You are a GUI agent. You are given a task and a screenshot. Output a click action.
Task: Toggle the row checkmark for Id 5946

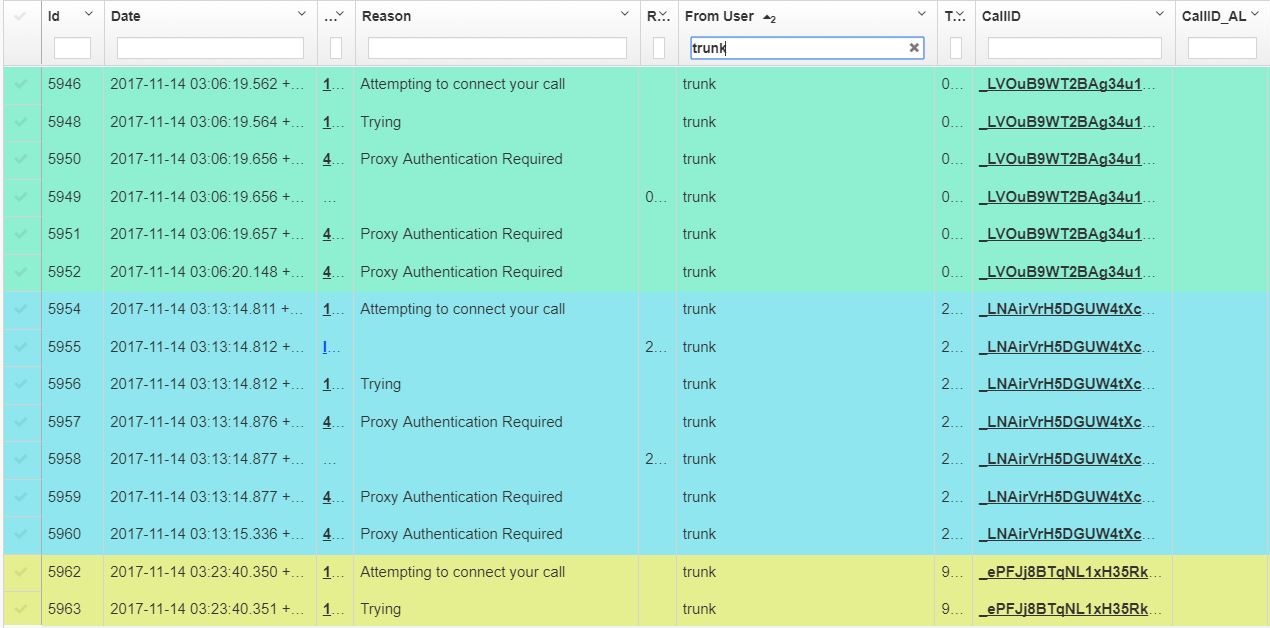21,85
